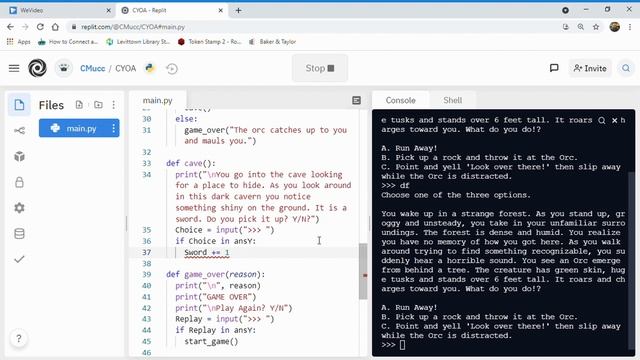This screenshot has width=640, height=360.
Task: Click the Chrome media control icon
Action: (x=565, y=10)
